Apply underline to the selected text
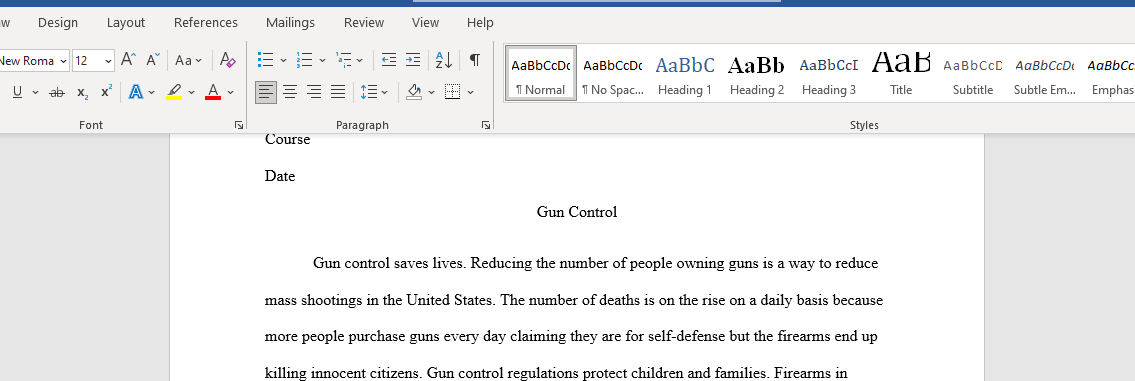 (x=17, y=92)
